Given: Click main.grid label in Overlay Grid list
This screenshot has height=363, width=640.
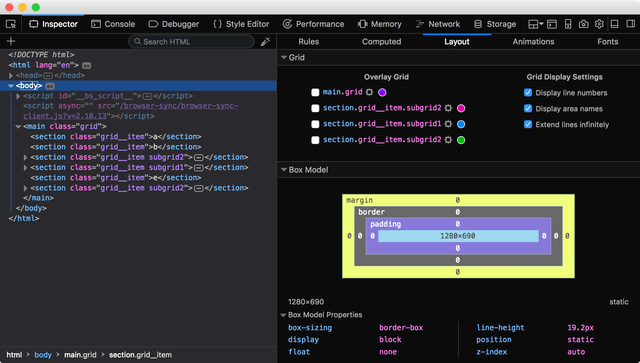Looking at the screenshot, I should (x=342, y=92).
